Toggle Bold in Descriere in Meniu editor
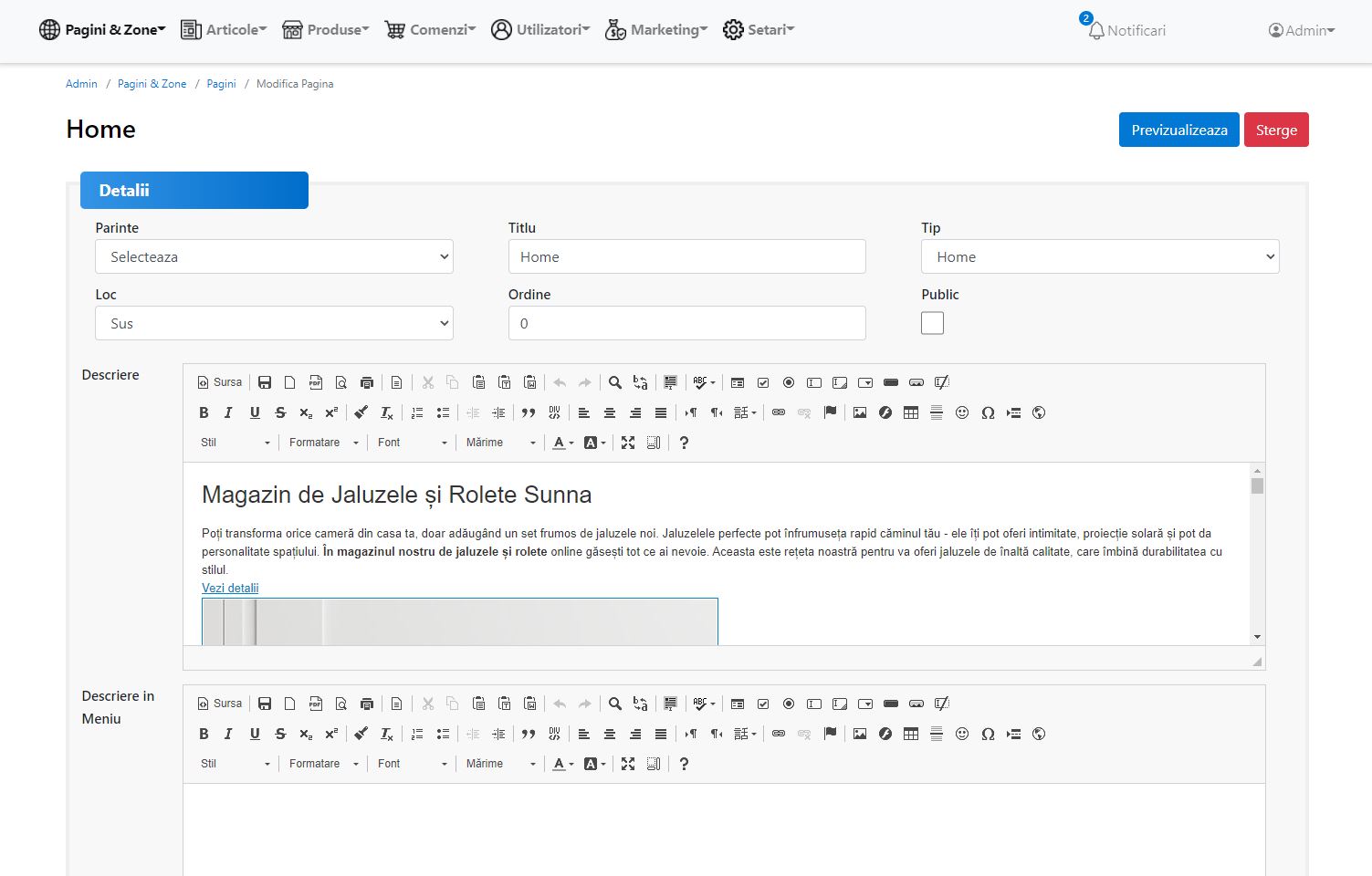1372x876 pixels. [204, 734]
